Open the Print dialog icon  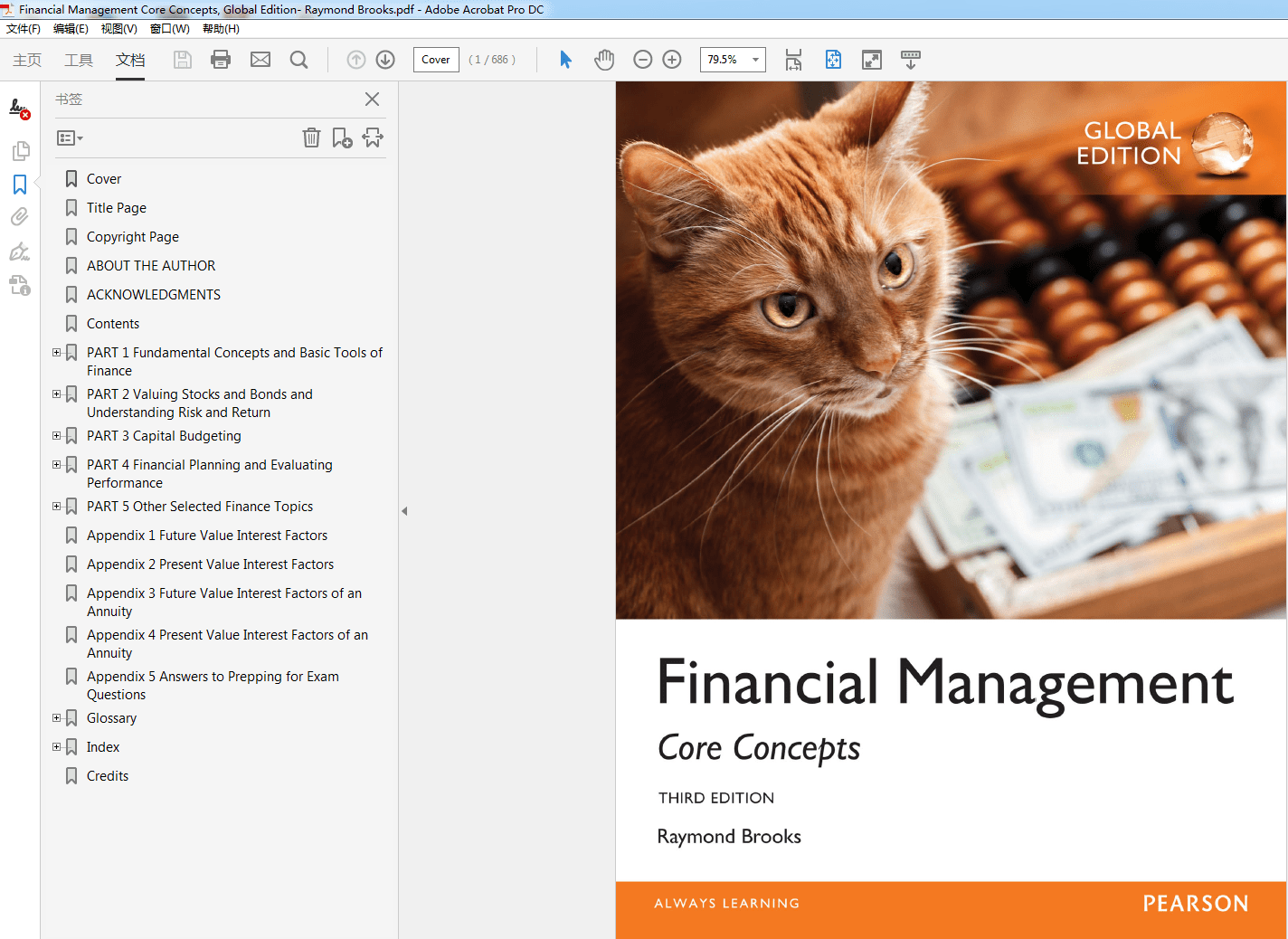220,59
